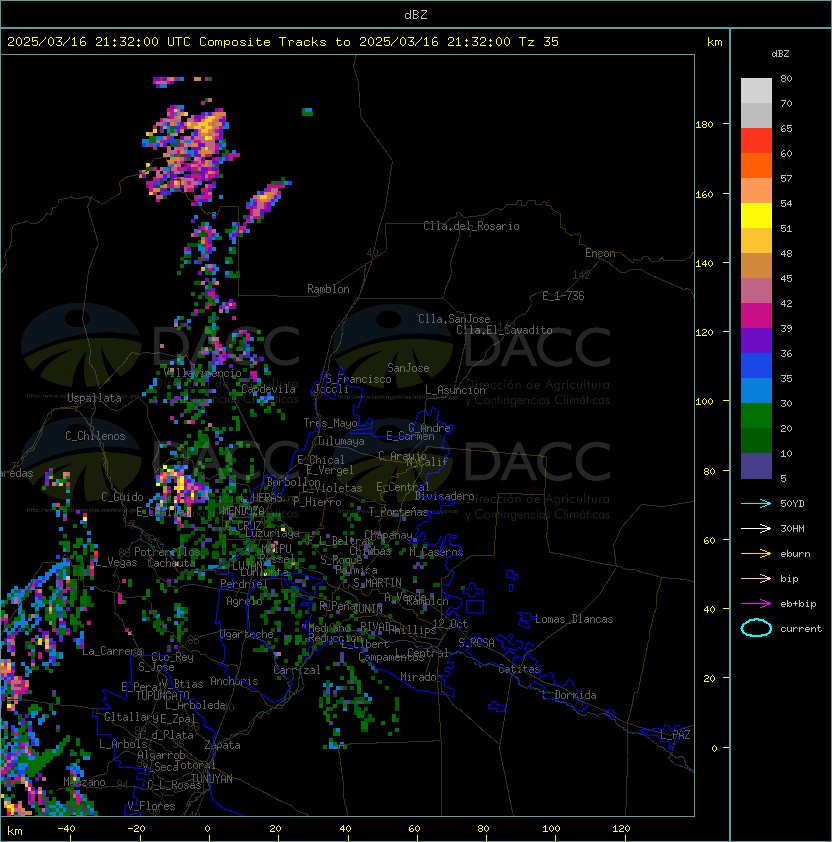Click the Carrizal label
Viewport: 832px width, 842px height.
[297, 670]
